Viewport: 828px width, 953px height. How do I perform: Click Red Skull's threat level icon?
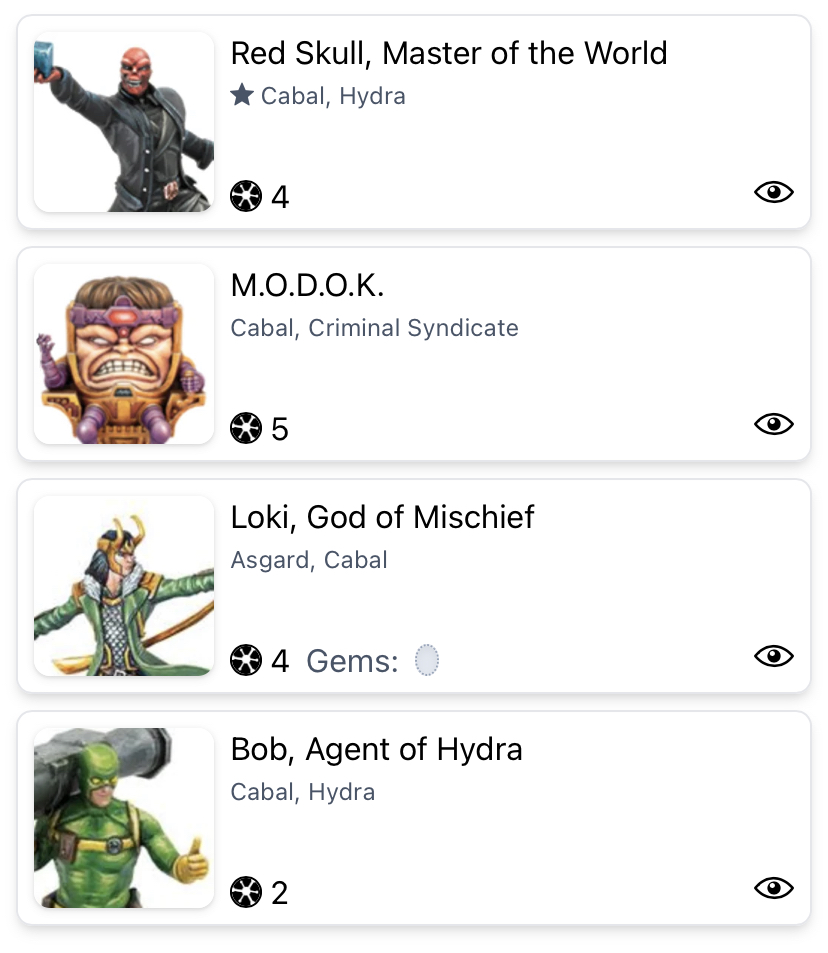tap(246, 197)
